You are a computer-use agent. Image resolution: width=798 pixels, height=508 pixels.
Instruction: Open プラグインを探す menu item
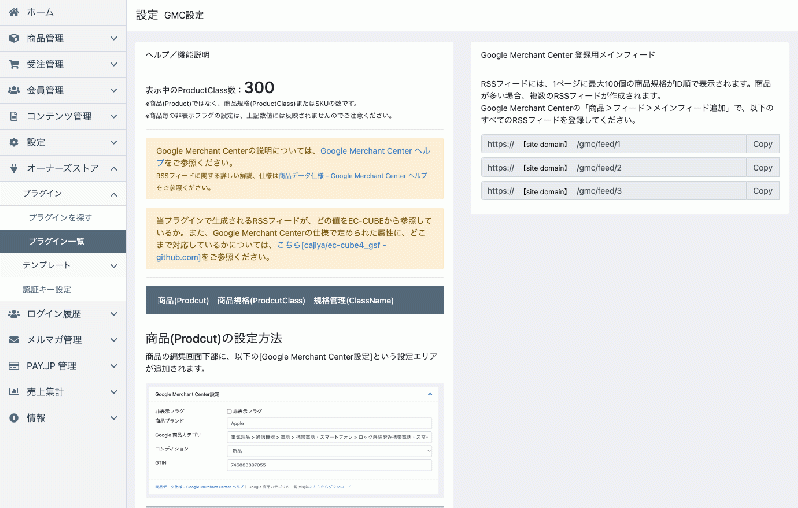pos(63,218)
